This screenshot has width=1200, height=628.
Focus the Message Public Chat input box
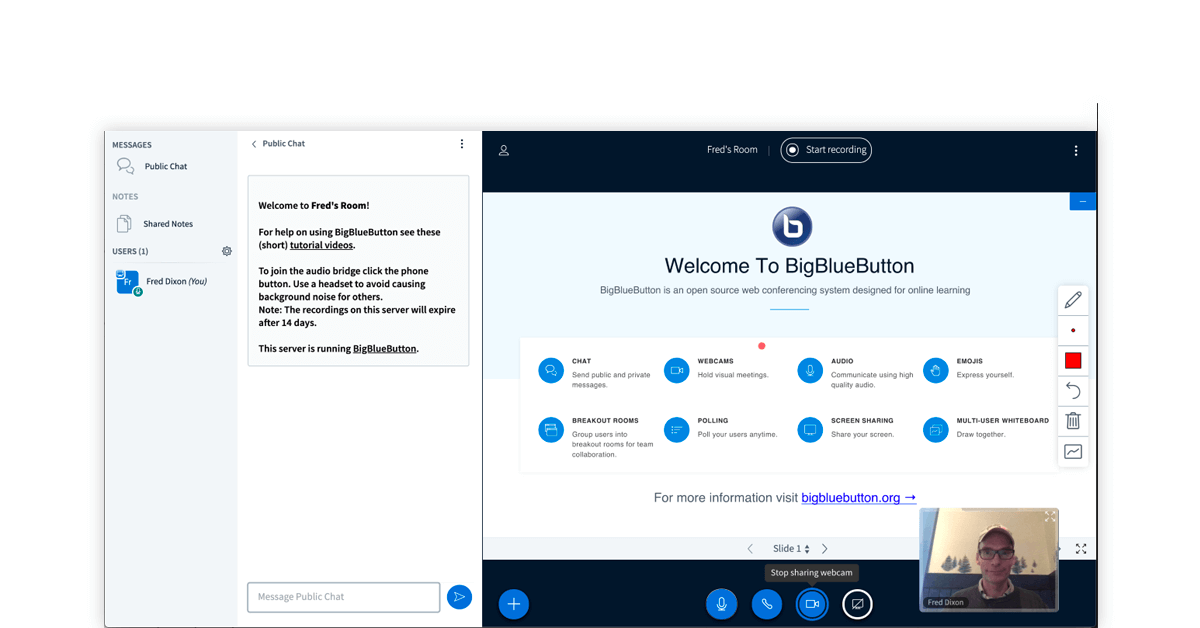[x=344, y=597]
